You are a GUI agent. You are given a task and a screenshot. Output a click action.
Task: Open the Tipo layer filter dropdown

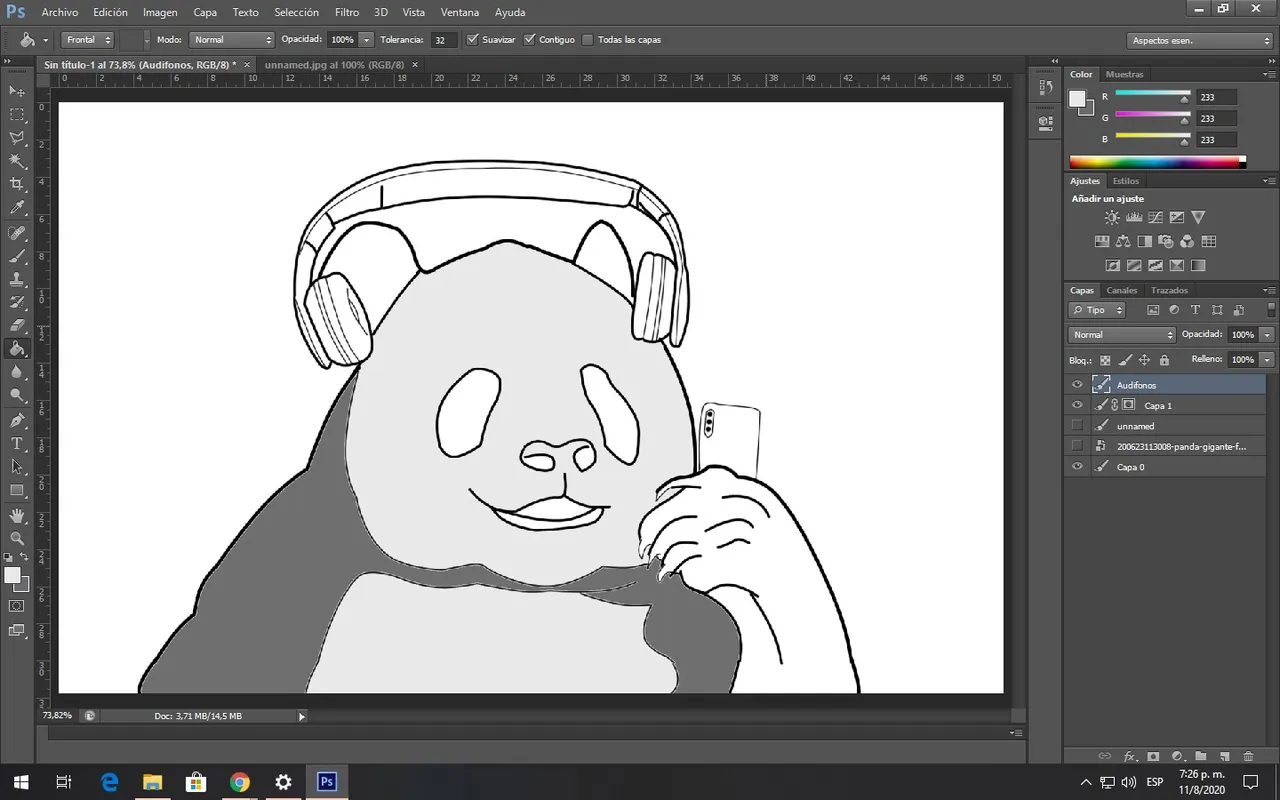pos(1097,310)
